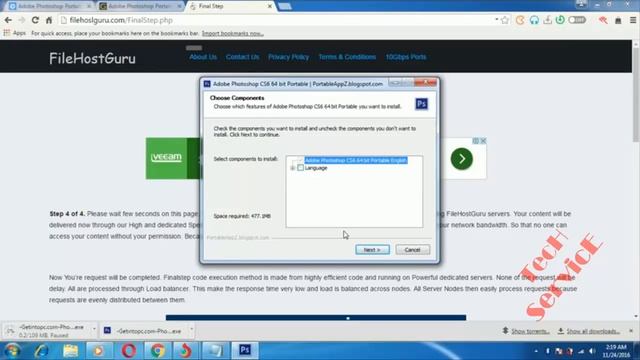Bookmark this page with the star icon
This screenshot has height=360, width=640.
(505, 20)
